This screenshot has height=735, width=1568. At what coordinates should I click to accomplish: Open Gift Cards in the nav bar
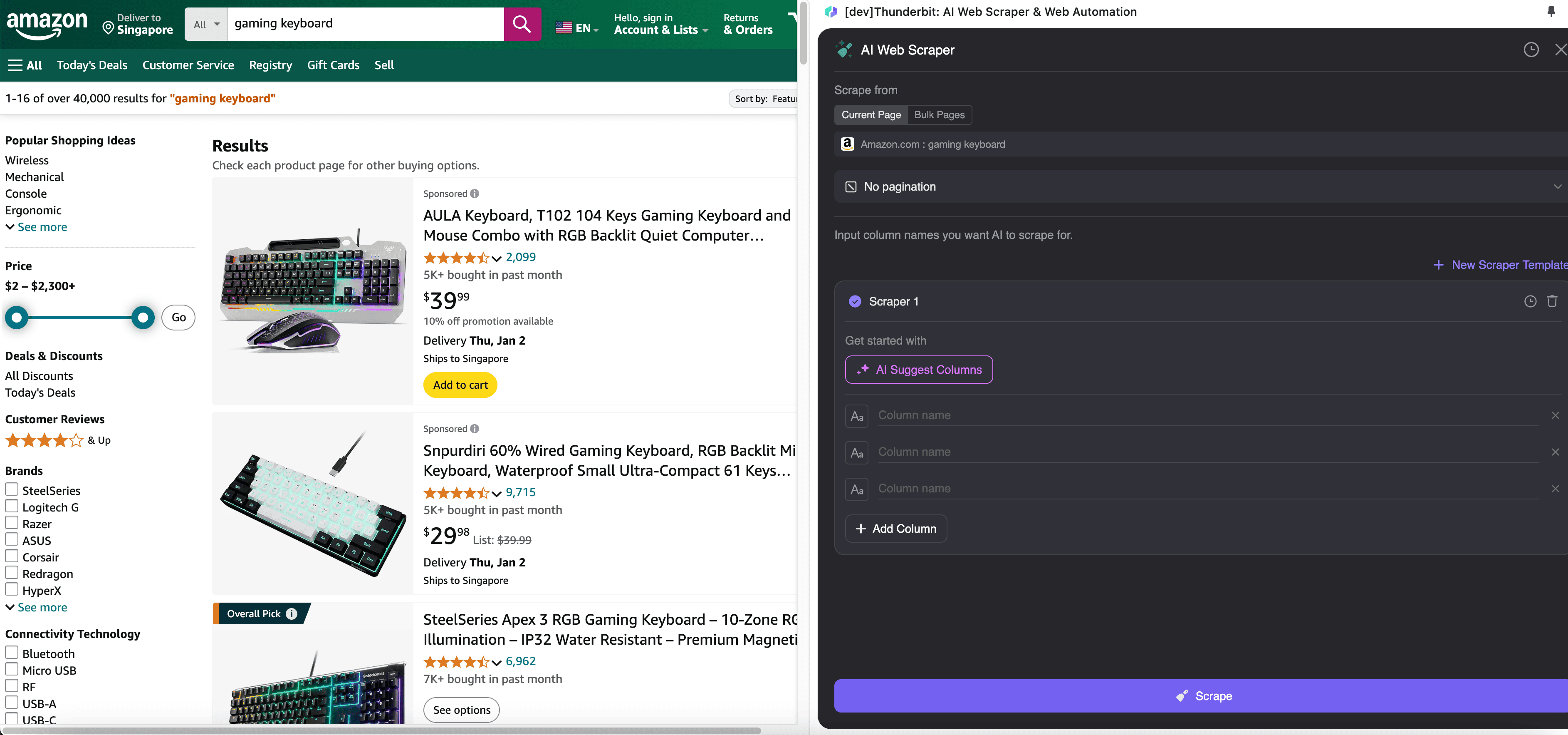tap(333, 65)
